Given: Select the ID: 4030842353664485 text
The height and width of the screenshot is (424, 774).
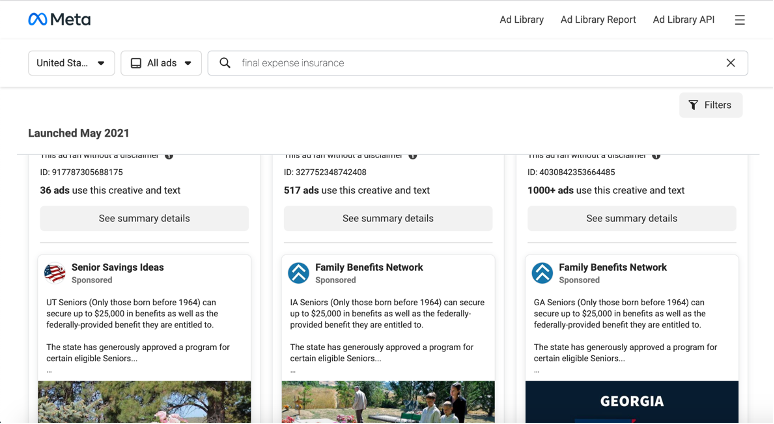Looking at the screenshot, I should point(571,172).
